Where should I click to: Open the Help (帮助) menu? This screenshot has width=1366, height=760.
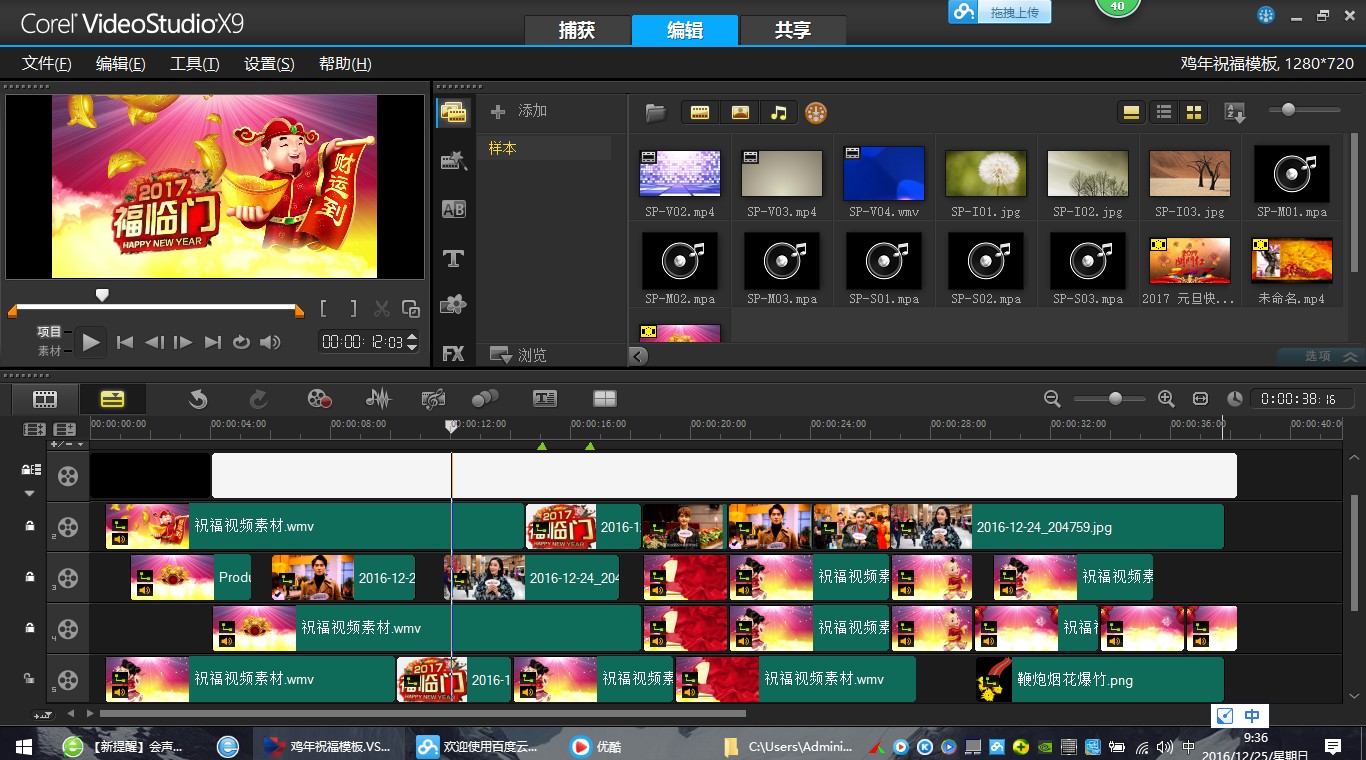[x=345, y=64]
